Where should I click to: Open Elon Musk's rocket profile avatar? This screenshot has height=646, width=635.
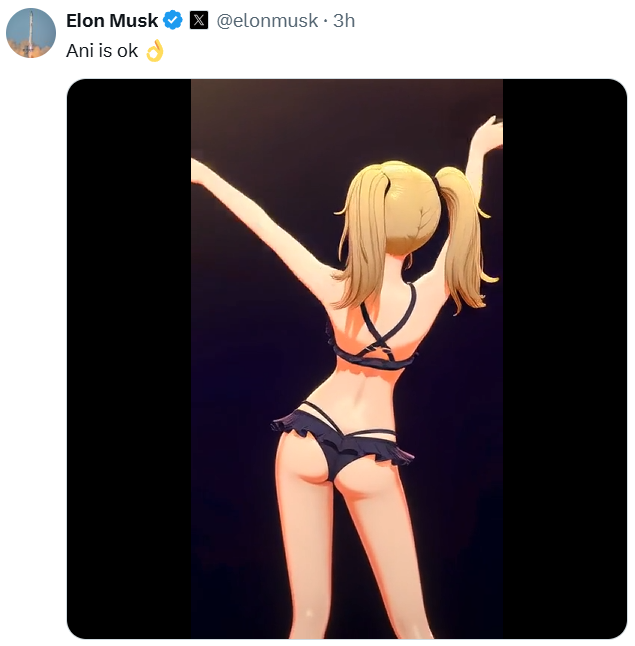click(31, 33)
